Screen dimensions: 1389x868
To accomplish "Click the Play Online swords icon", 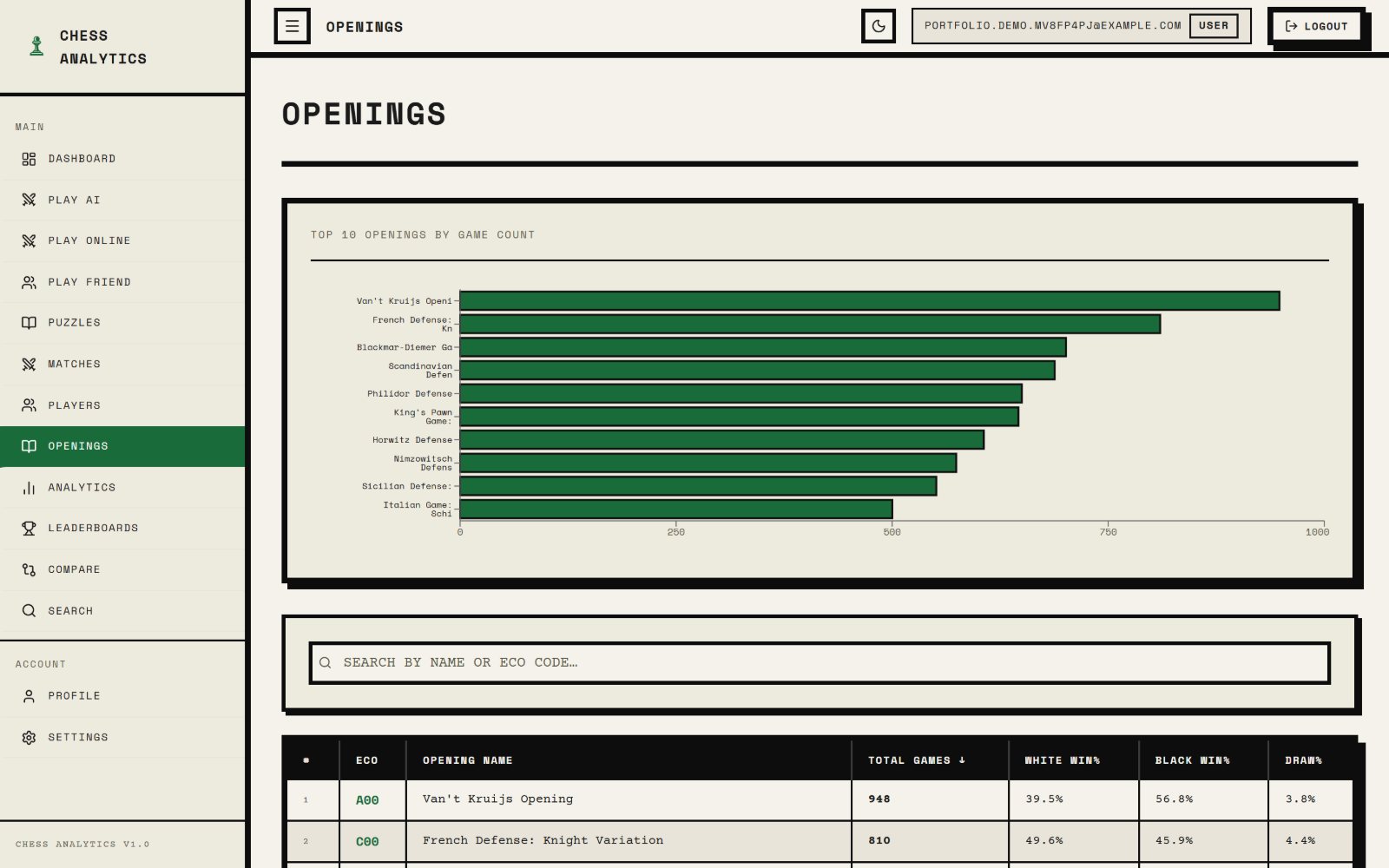I will coord(29,240).
